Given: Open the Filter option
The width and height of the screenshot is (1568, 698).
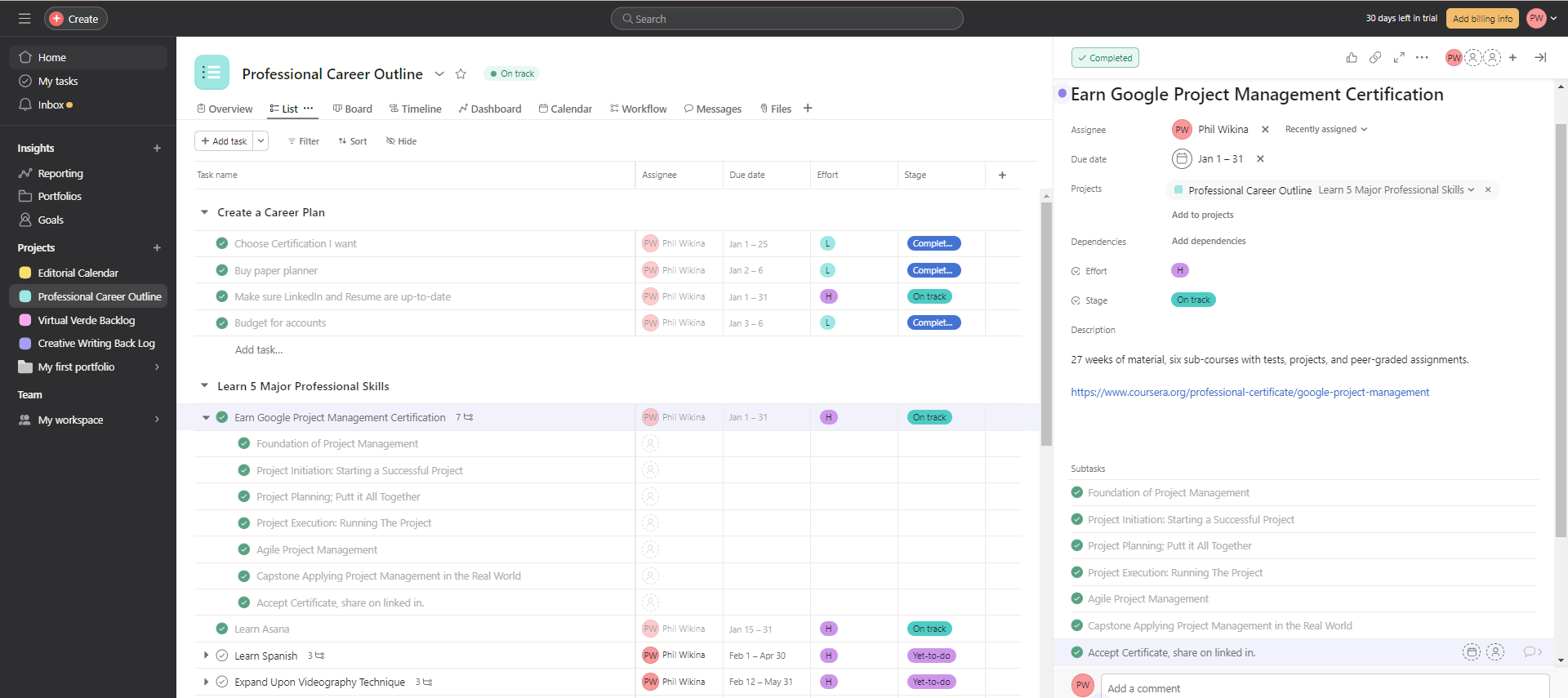Looking at the screenshot, I should [303, 141].
